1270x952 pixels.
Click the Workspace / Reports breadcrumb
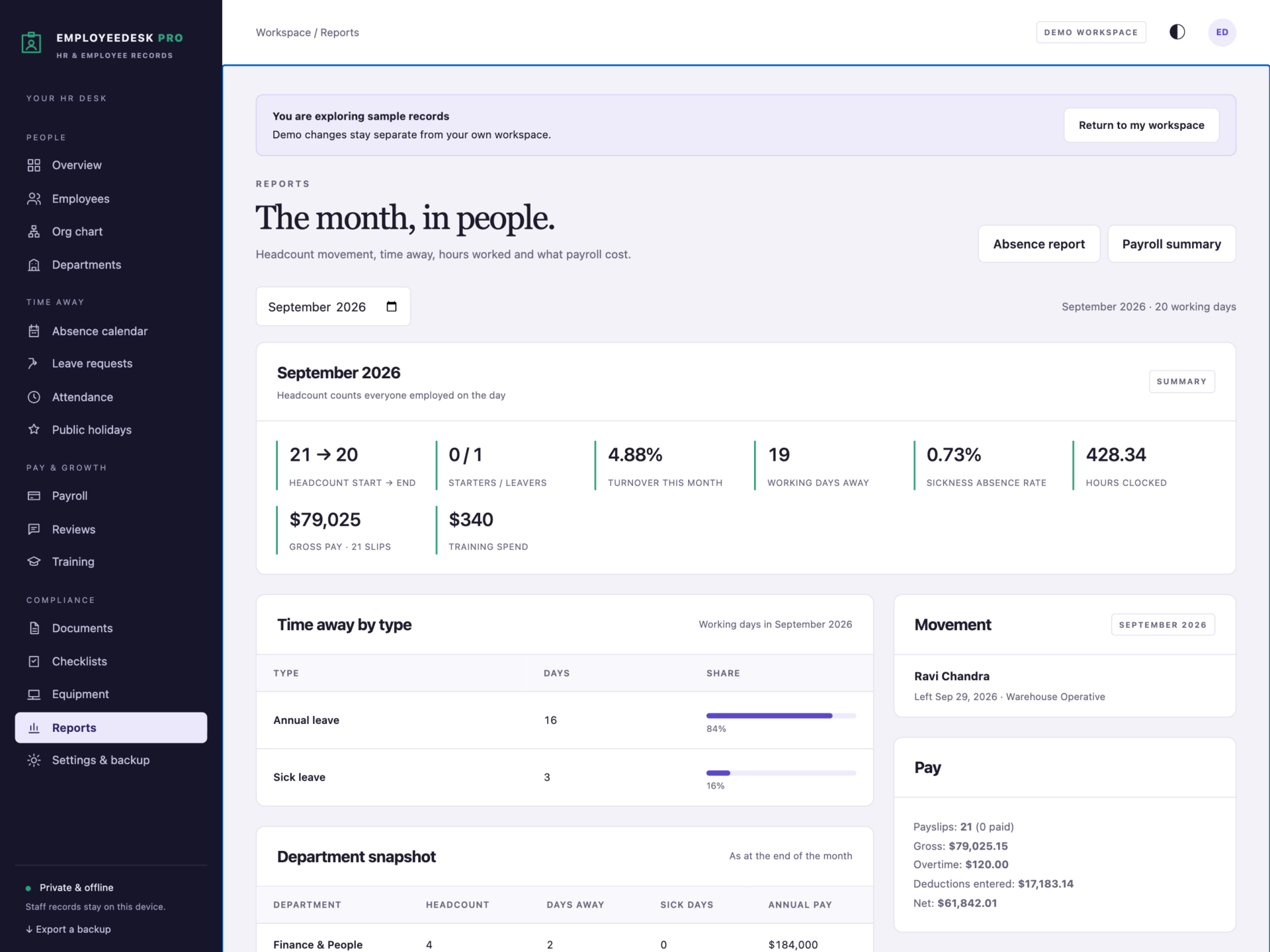click(307, 32)
